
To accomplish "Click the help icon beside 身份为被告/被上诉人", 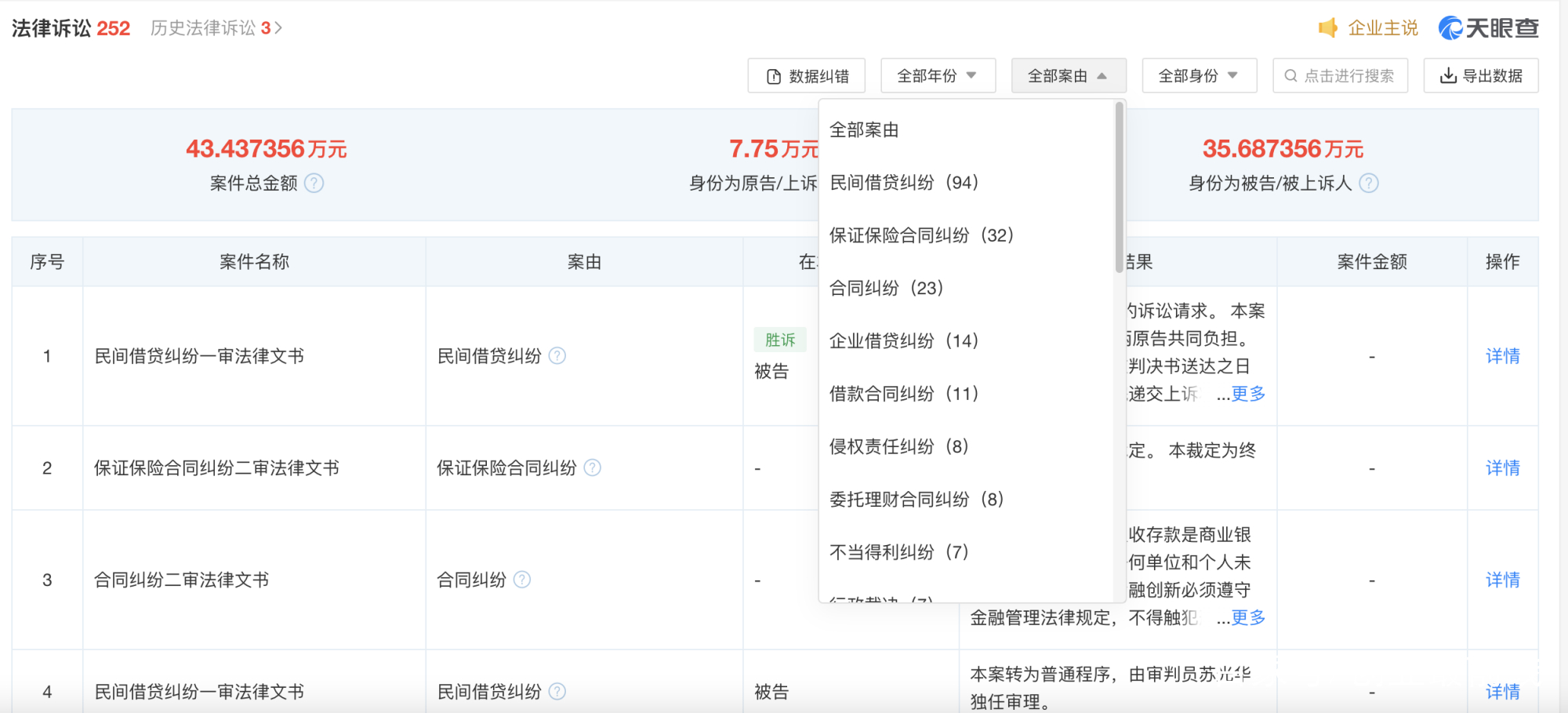I will (1369, 184).
